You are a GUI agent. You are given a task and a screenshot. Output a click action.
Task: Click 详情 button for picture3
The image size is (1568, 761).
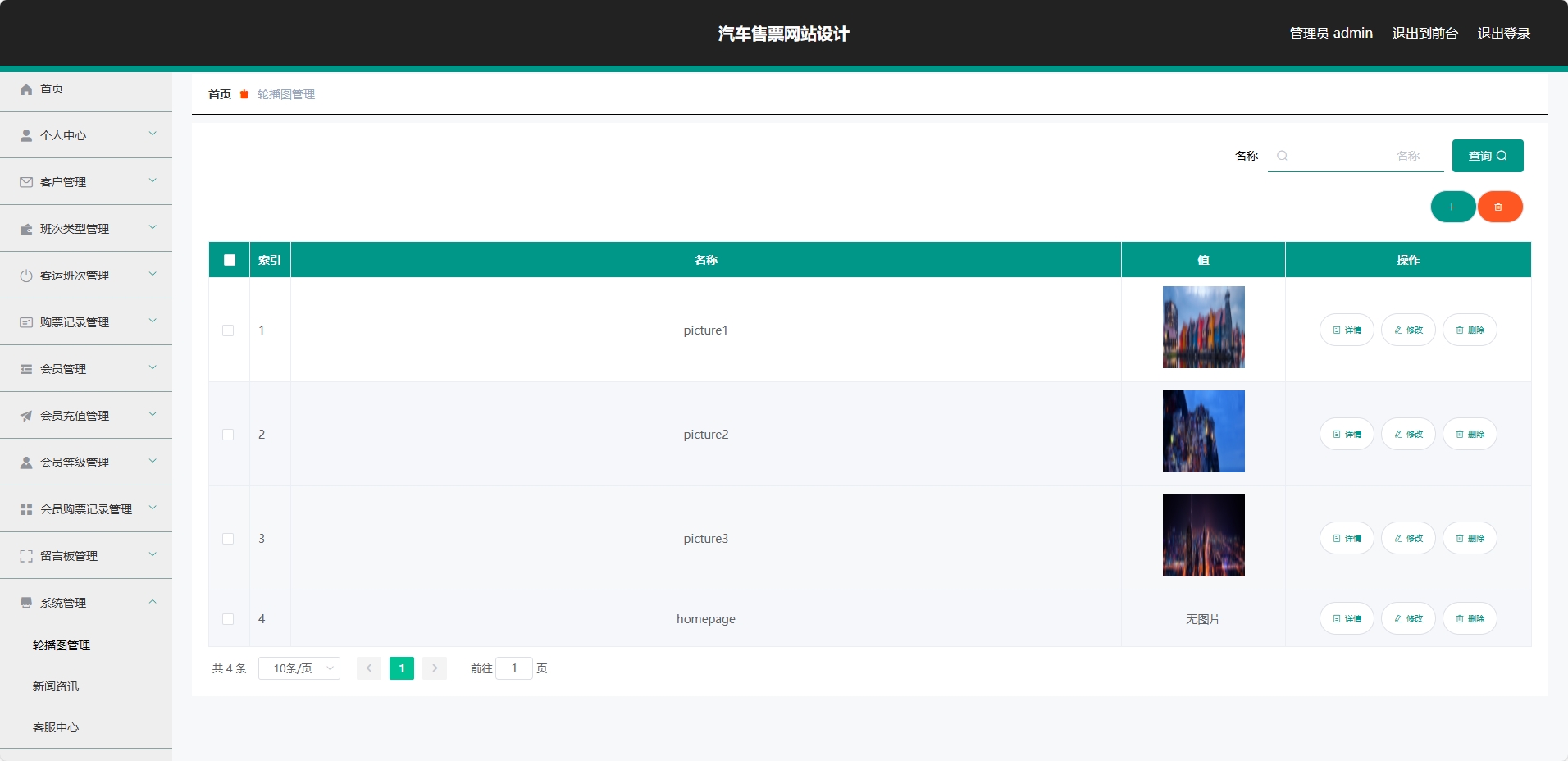(x=1347, y=538)
